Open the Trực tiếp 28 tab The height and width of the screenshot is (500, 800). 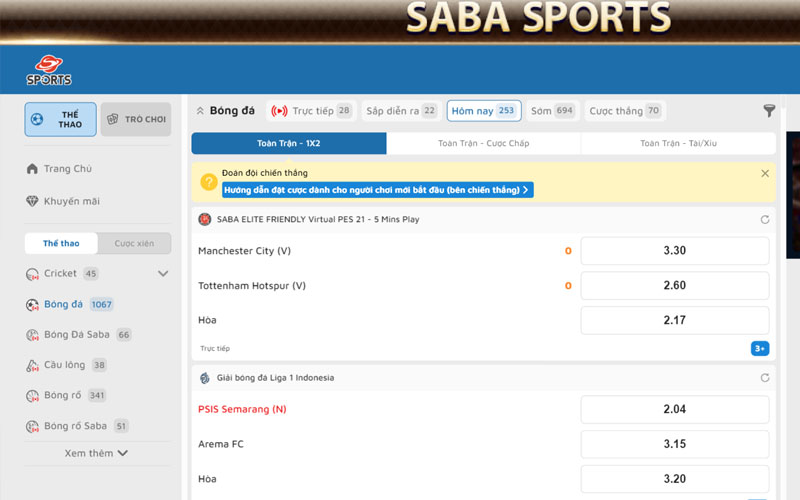[311, 111]
